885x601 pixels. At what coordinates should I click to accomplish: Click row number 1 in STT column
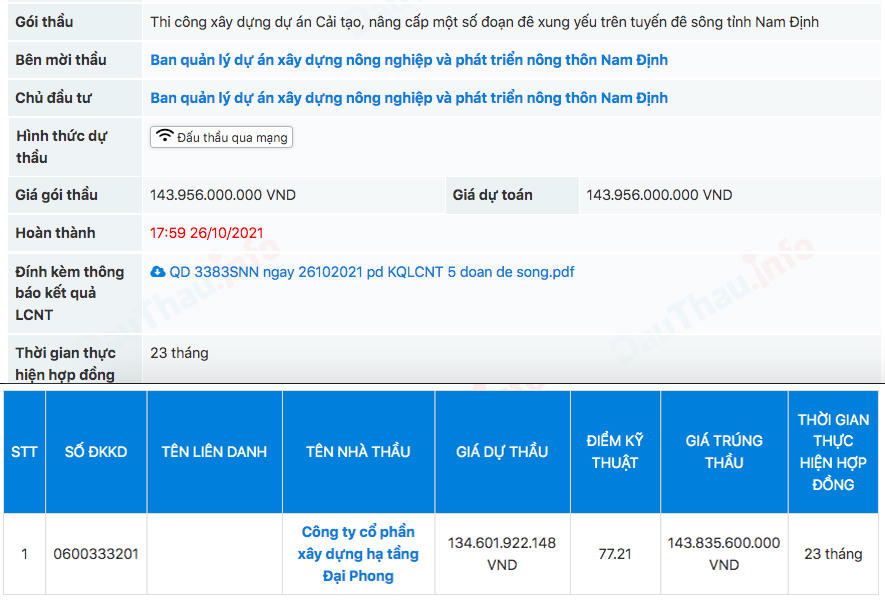24,554
